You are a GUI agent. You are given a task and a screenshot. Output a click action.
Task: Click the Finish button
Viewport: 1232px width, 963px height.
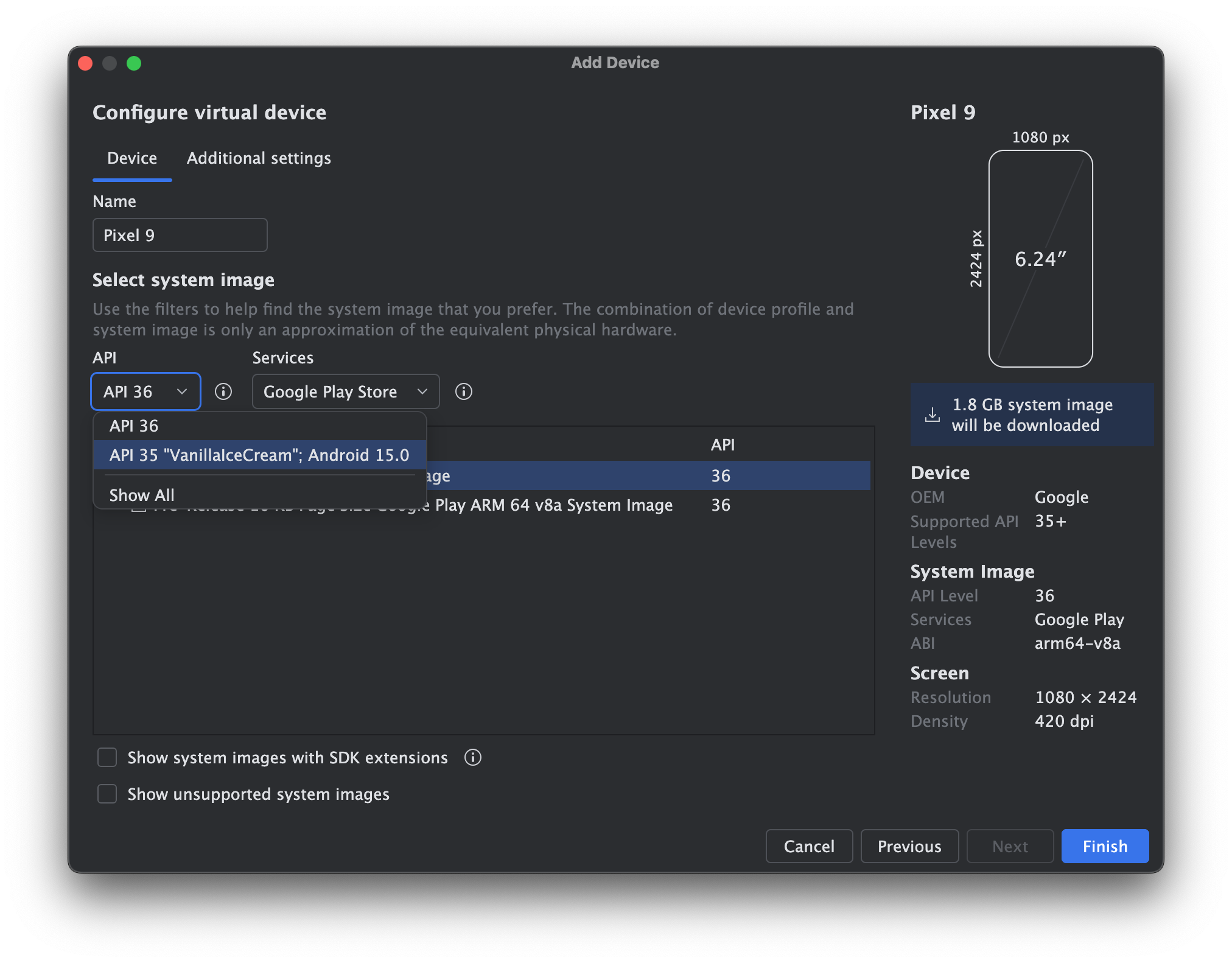1104,846
